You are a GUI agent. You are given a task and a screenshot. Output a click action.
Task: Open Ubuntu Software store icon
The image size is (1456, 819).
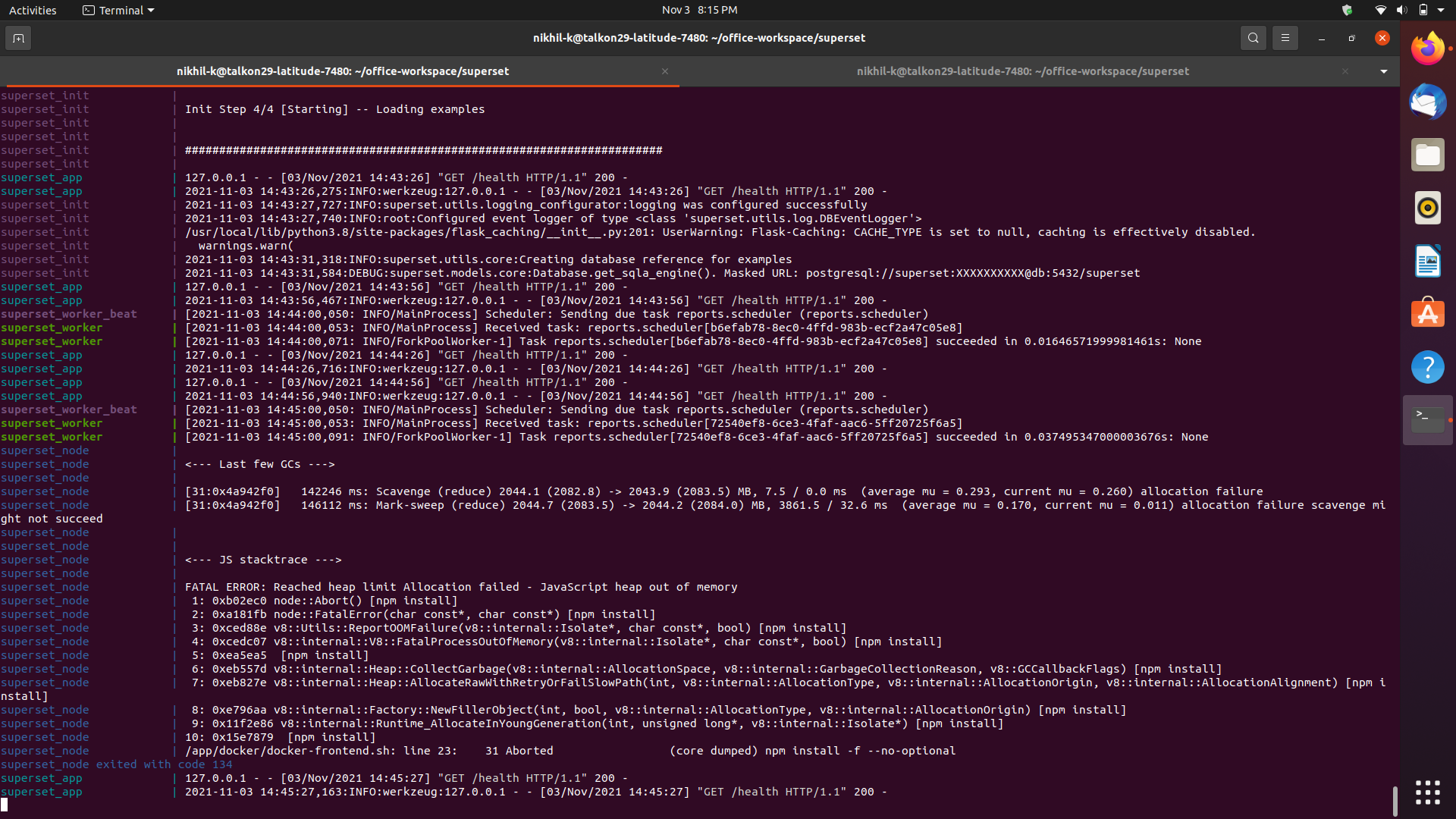(x=1427, y=313)
